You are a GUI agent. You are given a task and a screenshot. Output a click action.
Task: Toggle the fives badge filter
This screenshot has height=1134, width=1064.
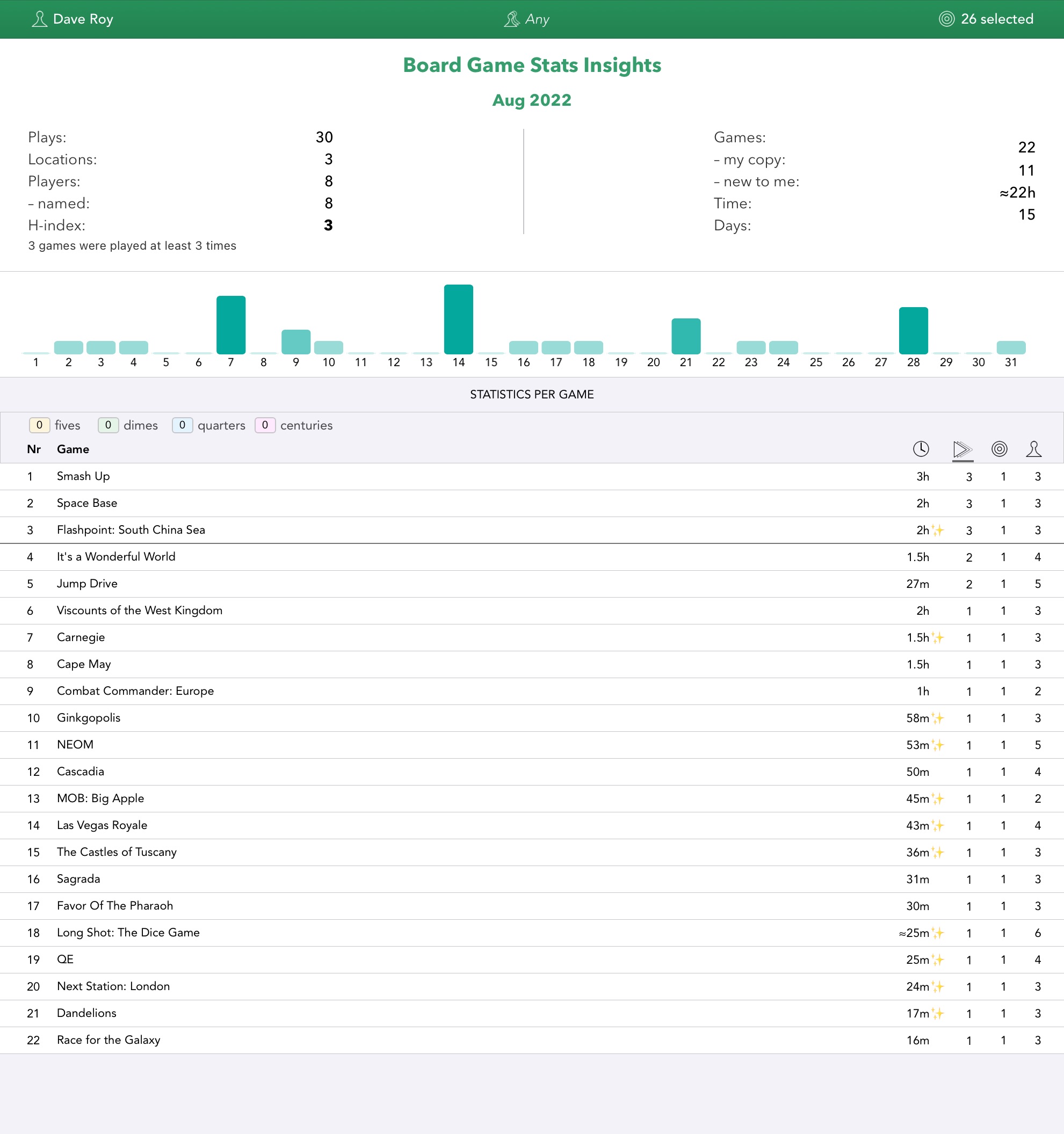(39, 425)
